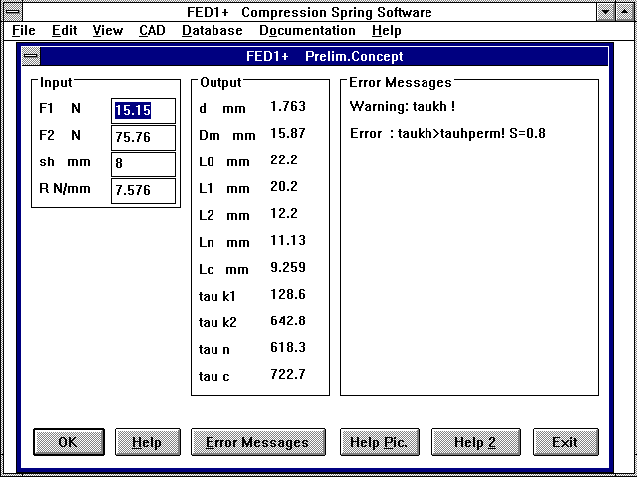Open the Help menu in menu bar
637x478 pixels.
pos(386,31)
